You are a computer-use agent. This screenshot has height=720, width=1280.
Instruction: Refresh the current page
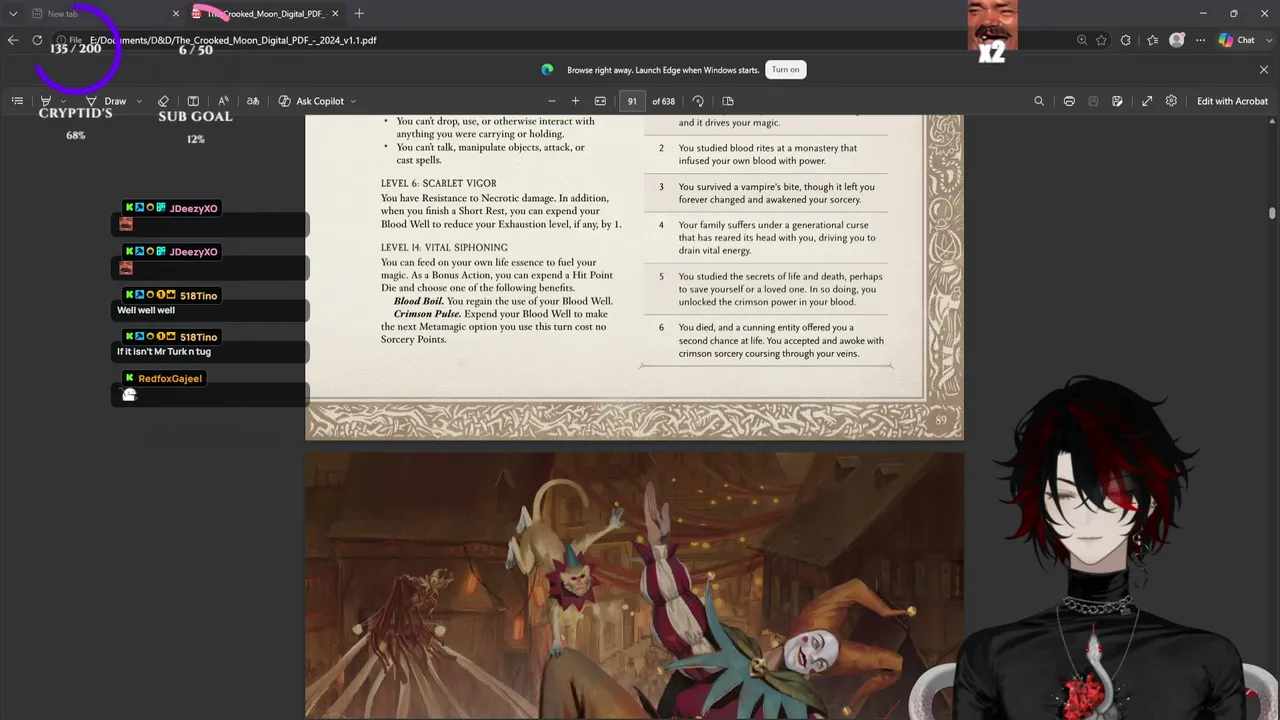[37, 40]
